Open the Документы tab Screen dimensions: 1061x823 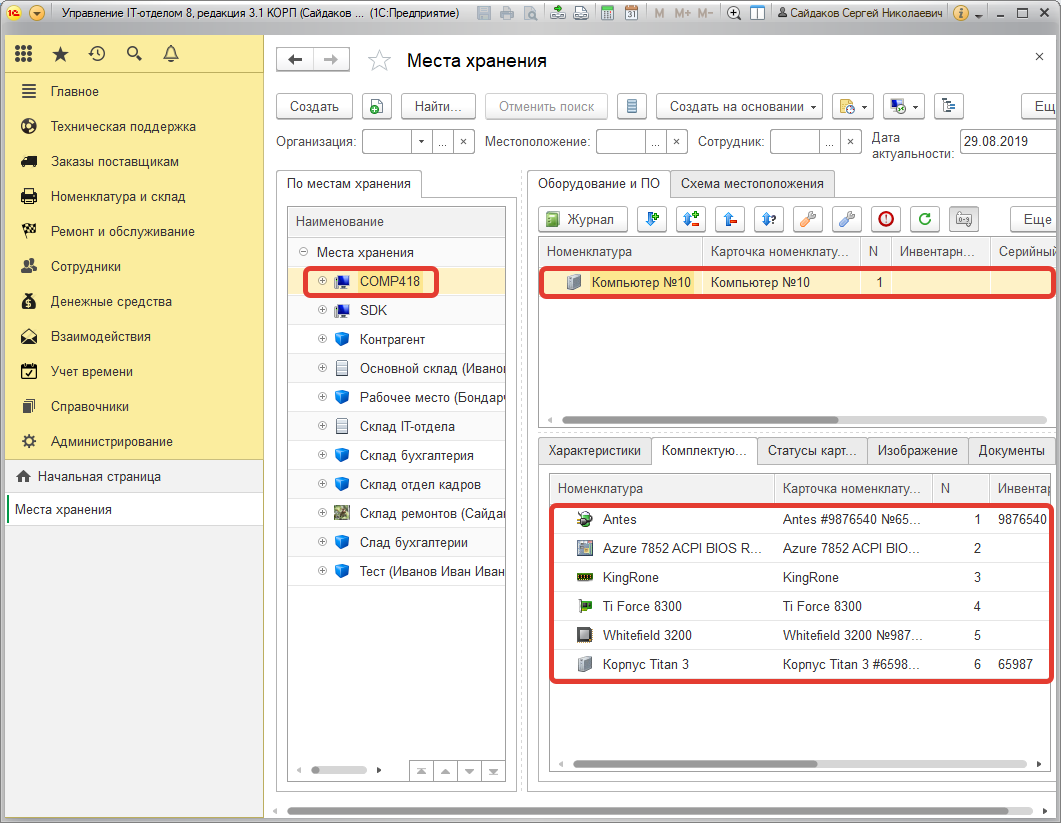point(1011,451)
